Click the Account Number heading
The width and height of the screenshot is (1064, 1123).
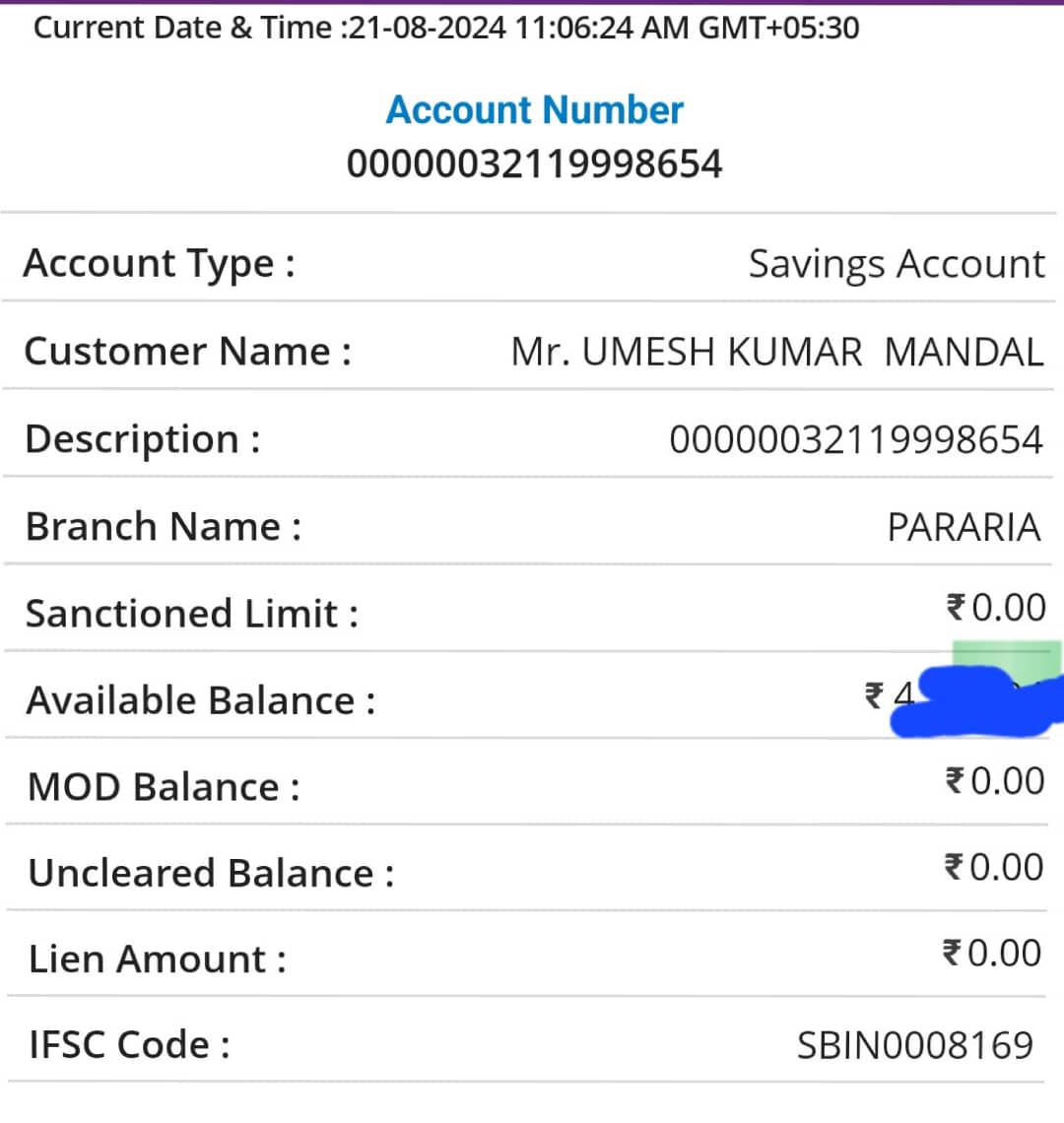[535, 110]
